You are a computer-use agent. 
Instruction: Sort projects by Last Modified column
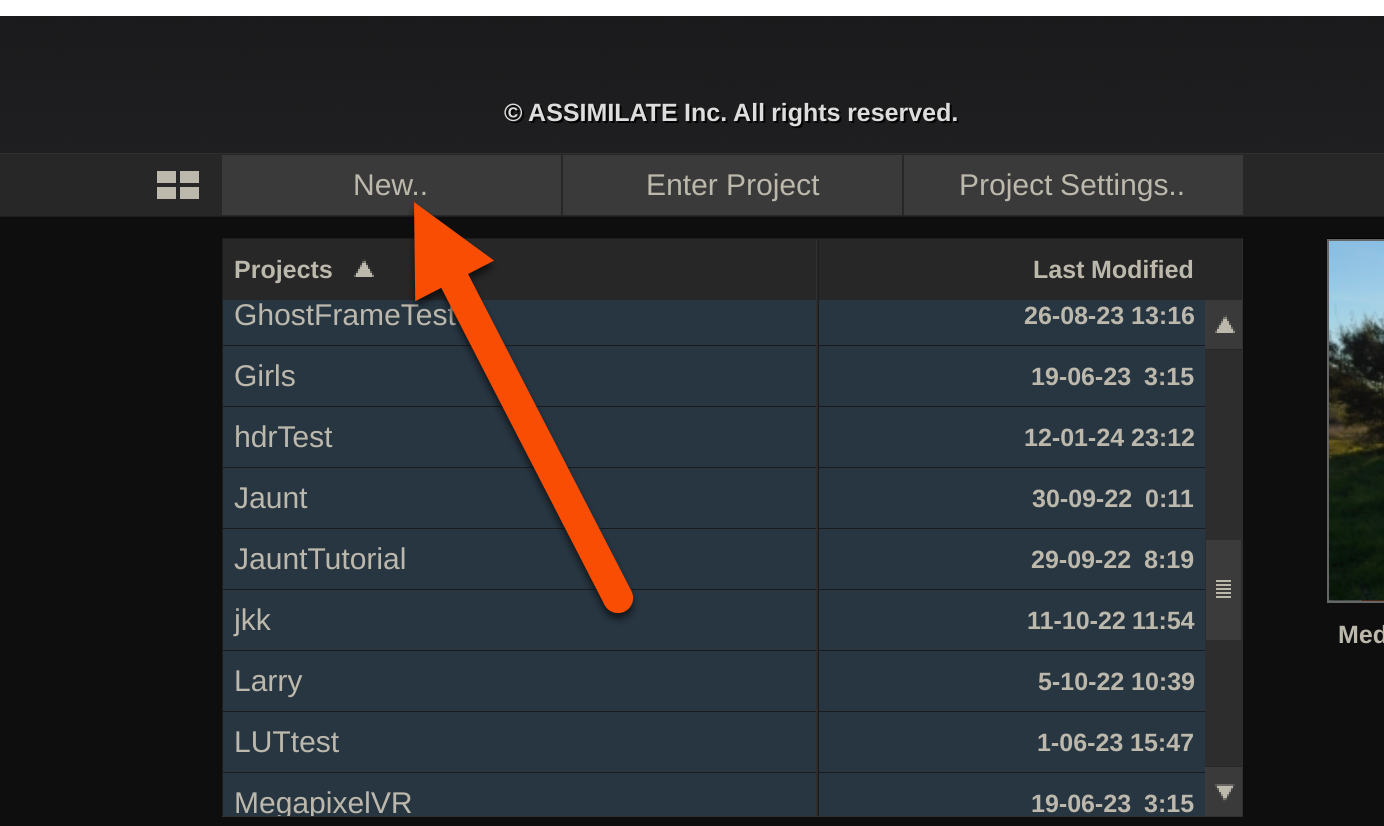click(x=1112, y=270)
